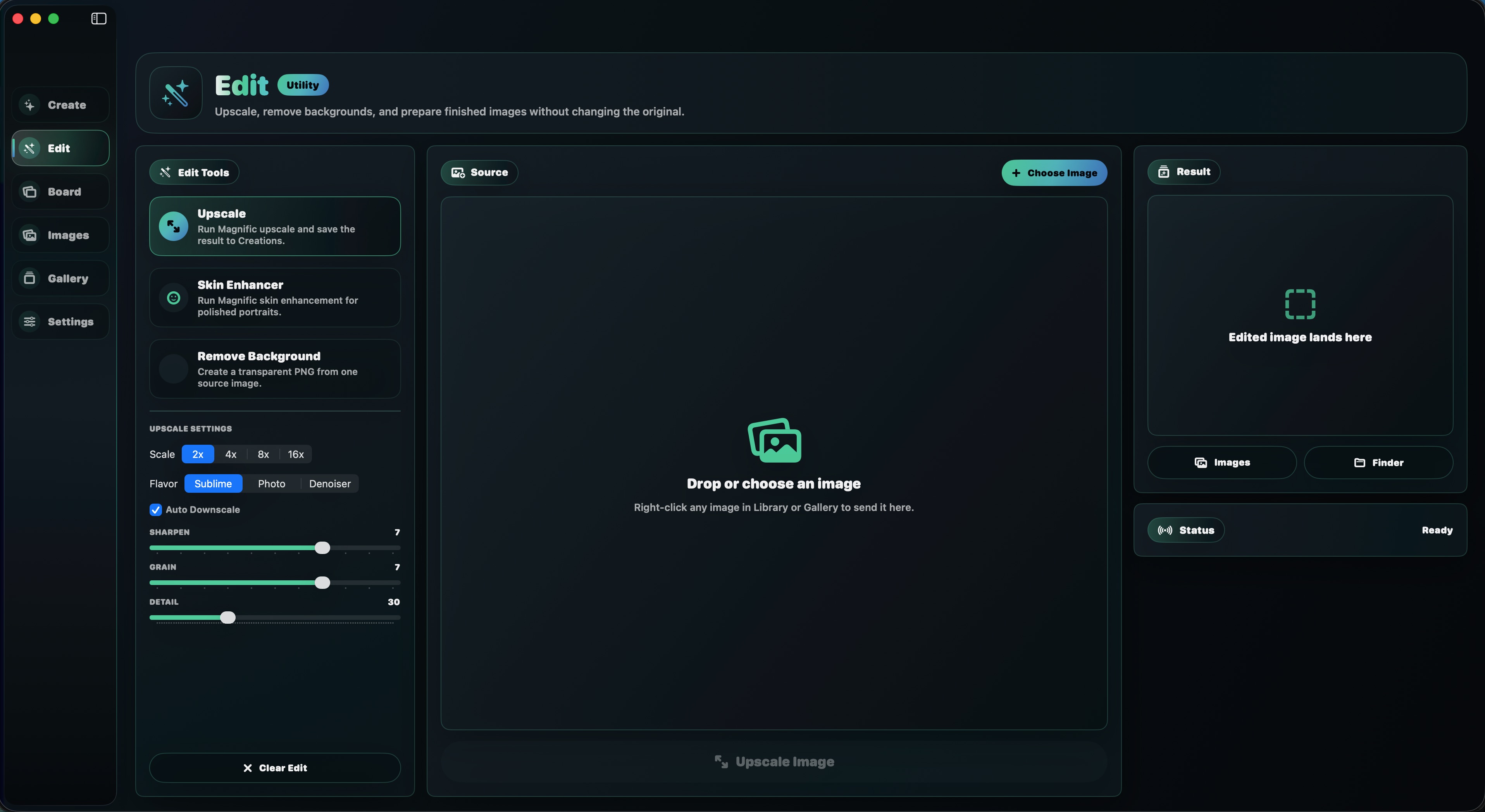Click the Skin Enhancer smiley icon
The image size is (1485, 812).
(174, 298)
